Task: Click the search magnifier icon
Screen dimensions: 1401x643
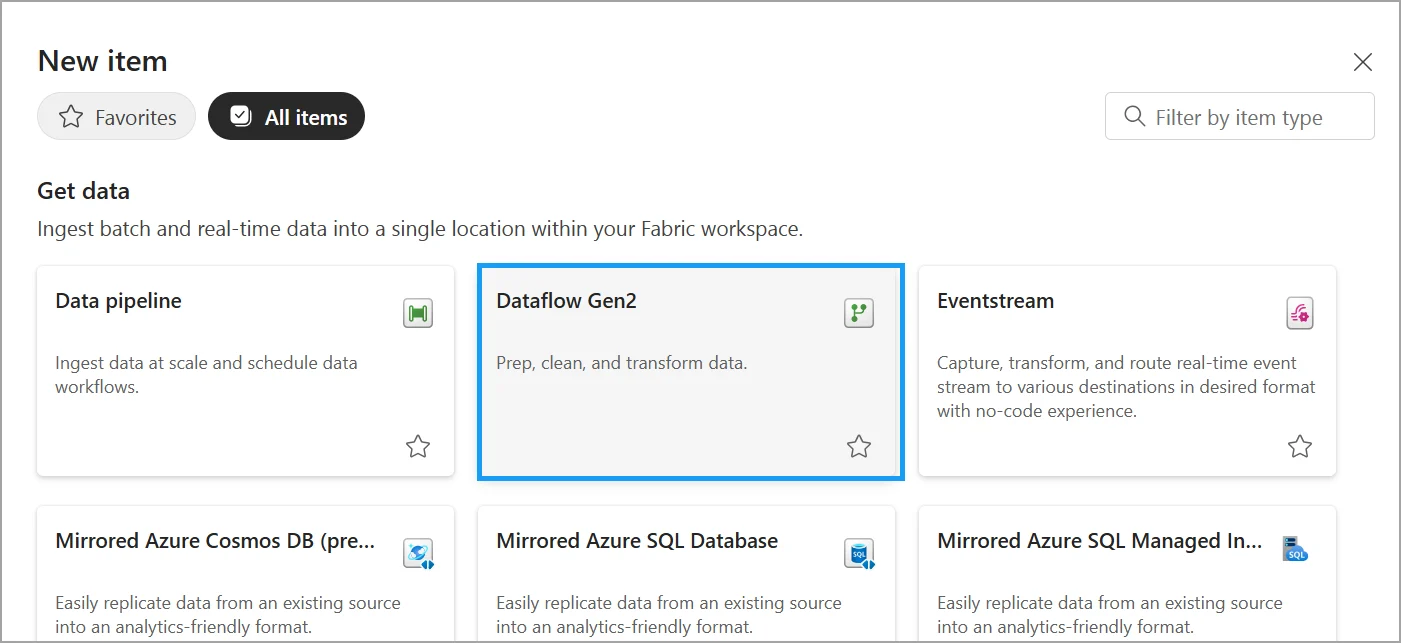Action: point(1134,117)
